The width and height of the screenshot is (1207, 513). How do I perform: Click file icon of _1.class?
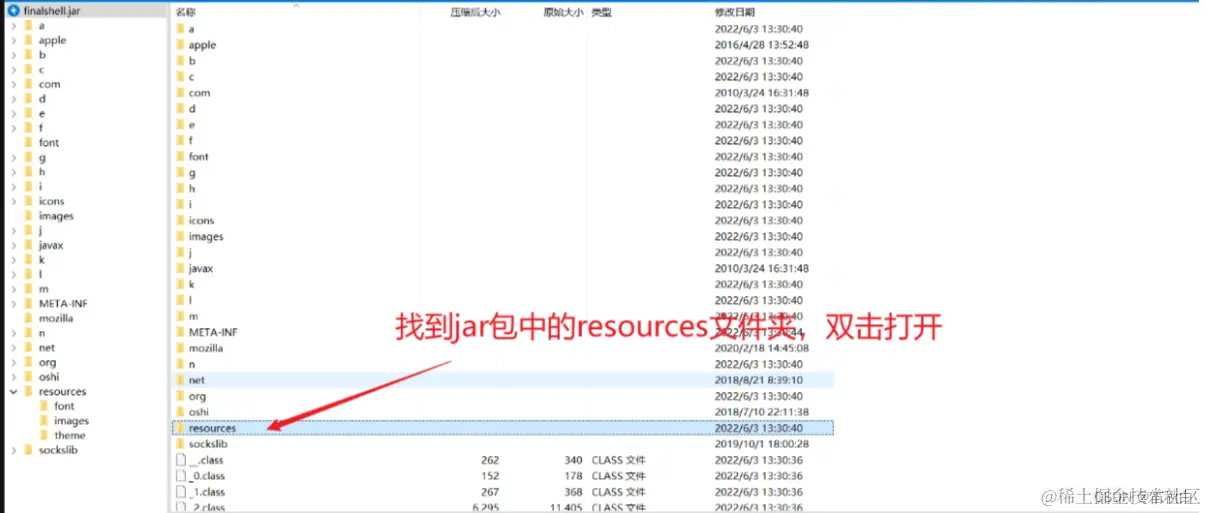tap(181, 493)
